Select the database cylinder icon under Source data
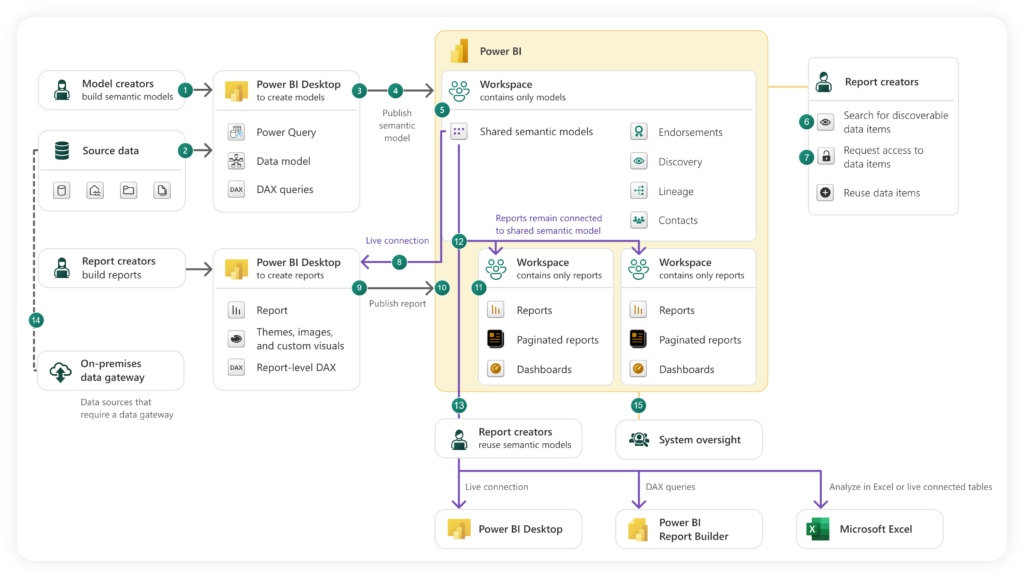This screenshot has width=1024, height=578. tap(61, 189)
